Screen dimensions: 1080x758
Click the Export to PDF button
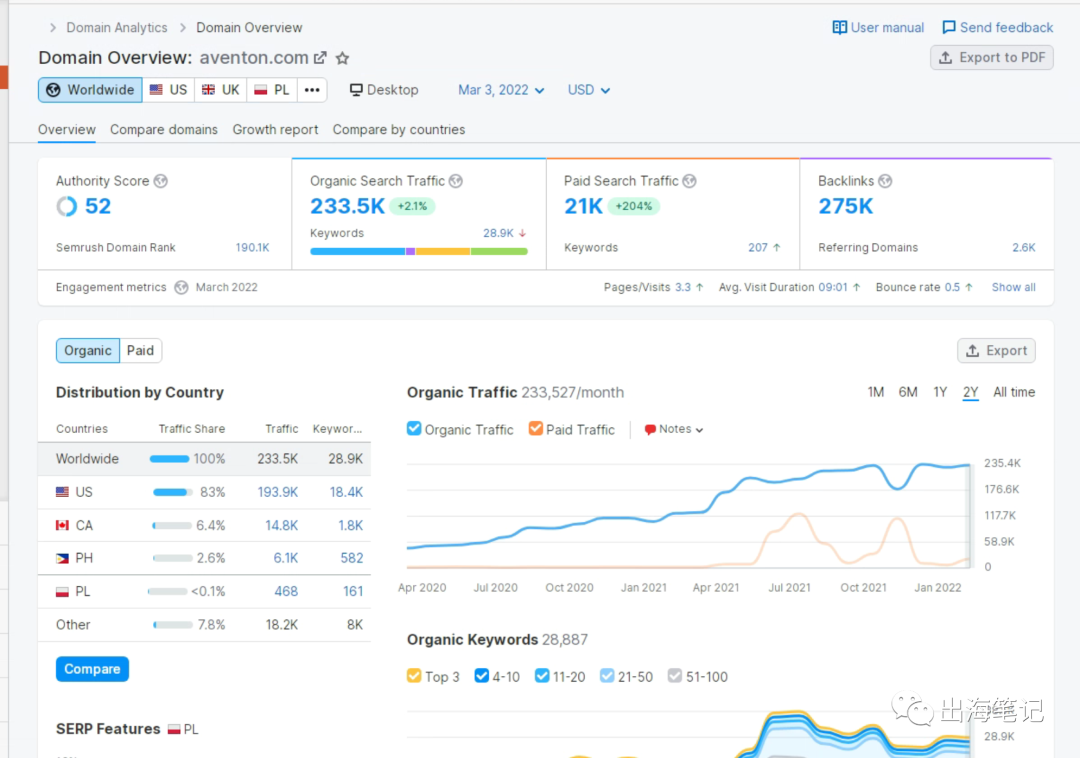tap(991, 58)
